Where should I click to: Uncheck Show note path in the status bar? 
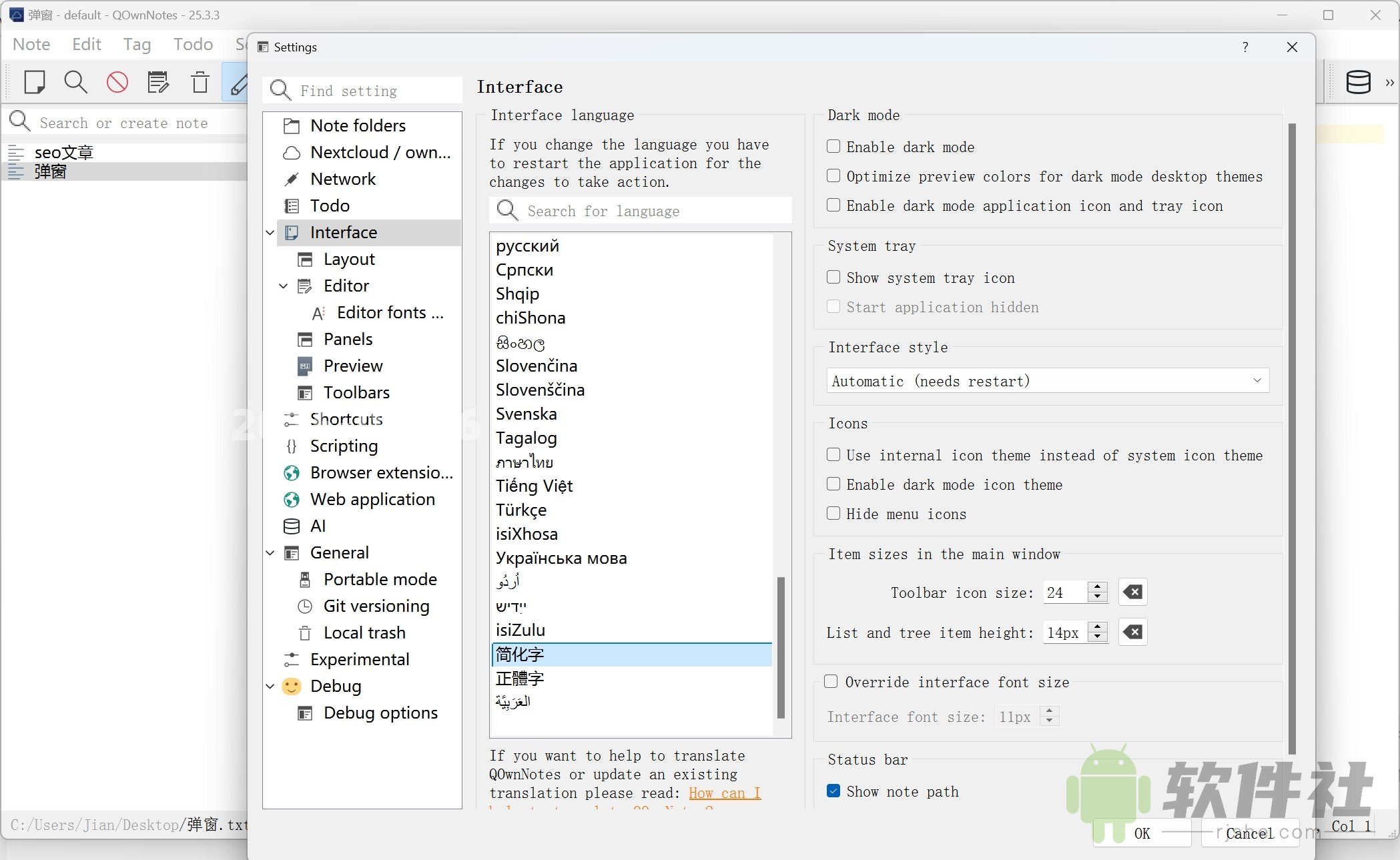(x=833, y=791)
